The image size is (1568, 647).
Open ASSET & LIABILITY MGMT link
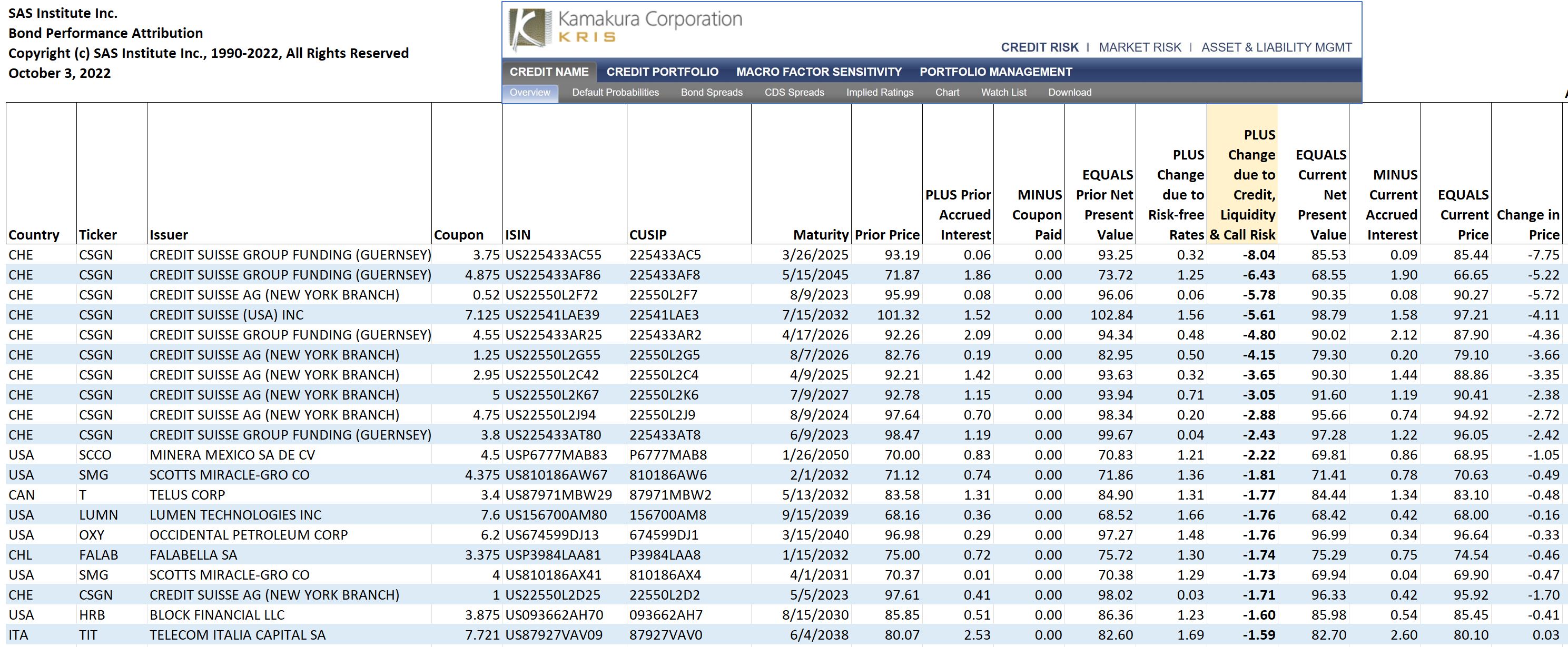(x=1276, y=47)
